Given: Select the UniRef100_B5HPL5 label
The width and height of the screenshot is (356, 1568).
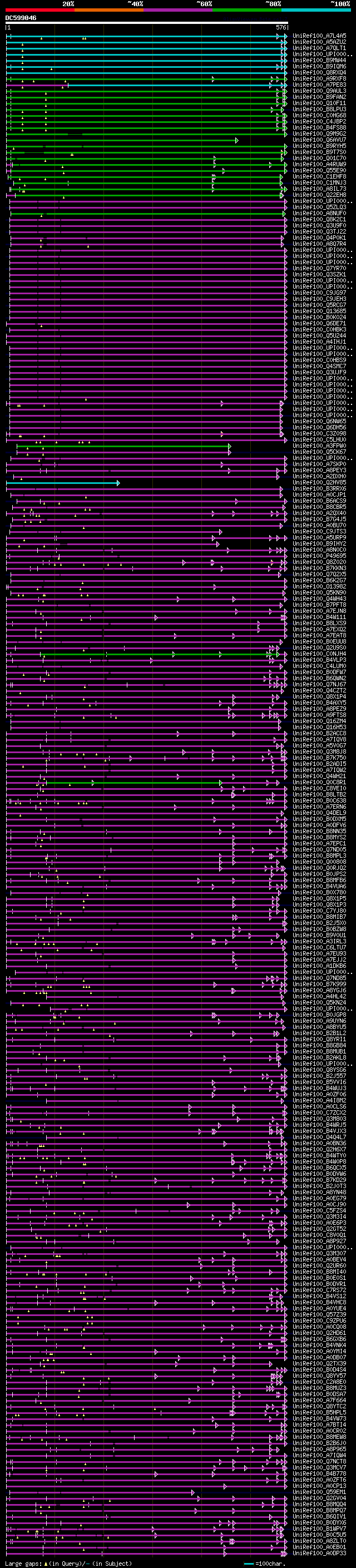Looking at the screenshot, I should point(319,1412).
